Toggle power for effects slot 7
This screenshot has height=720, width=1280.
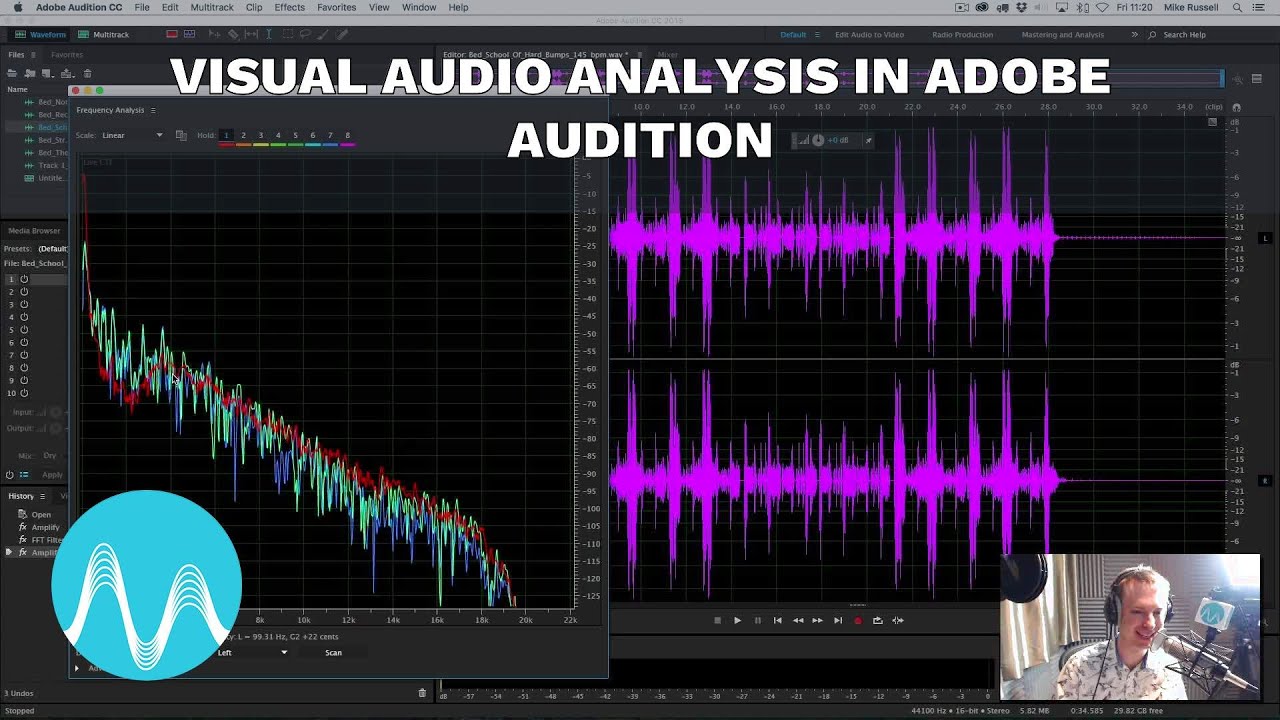24,355
